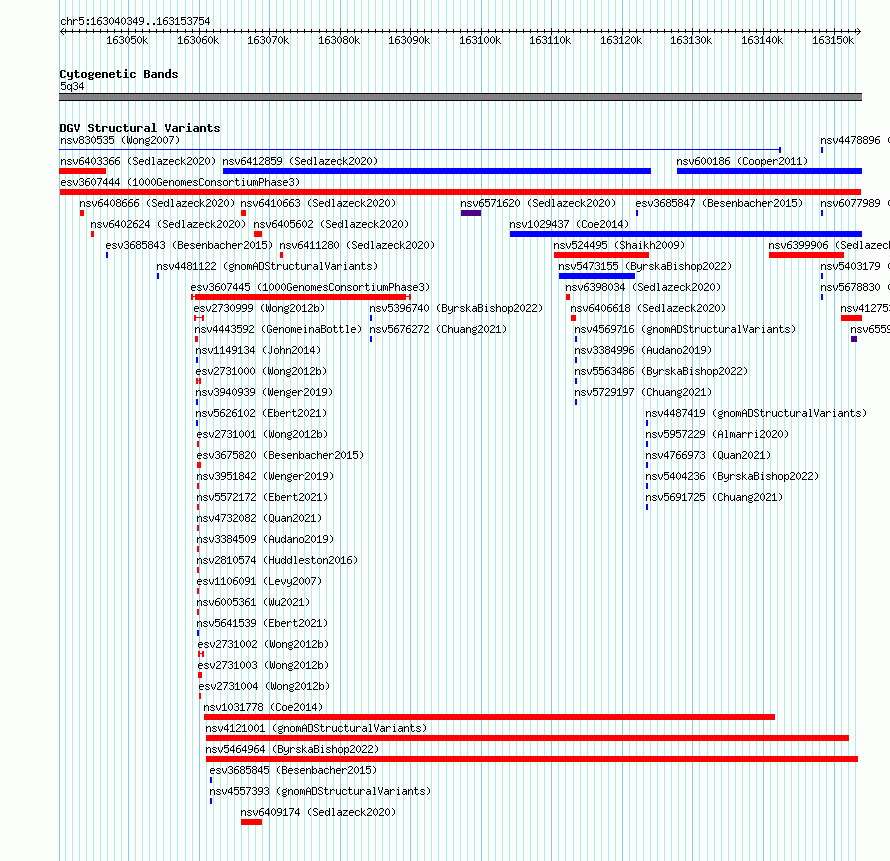
Task: Select the nsv6571620 purple variant bar
Action: pyautogui.click(x=471, y=213)
